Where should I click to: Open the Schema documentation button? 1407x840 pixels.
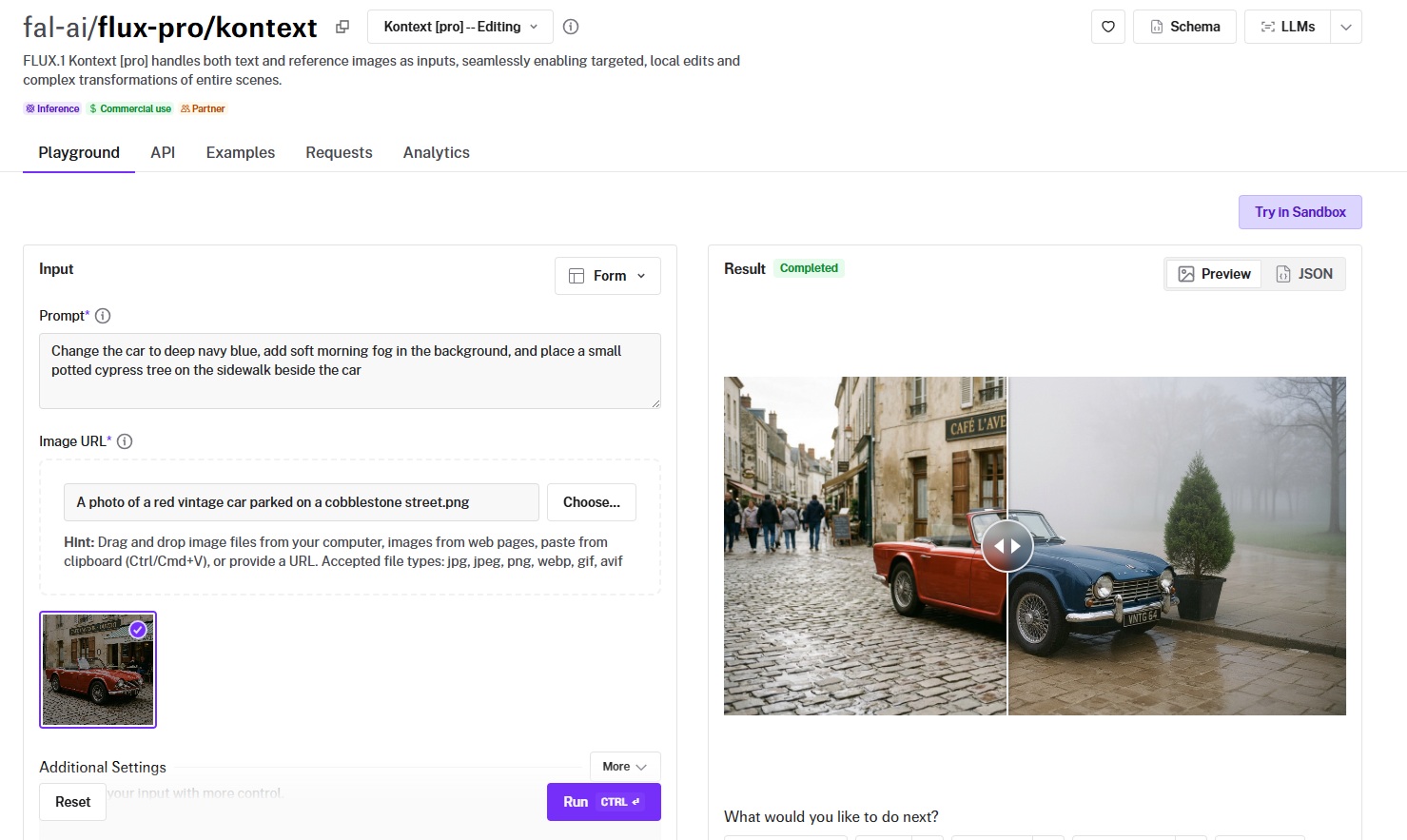click(x=1184, y=27)
